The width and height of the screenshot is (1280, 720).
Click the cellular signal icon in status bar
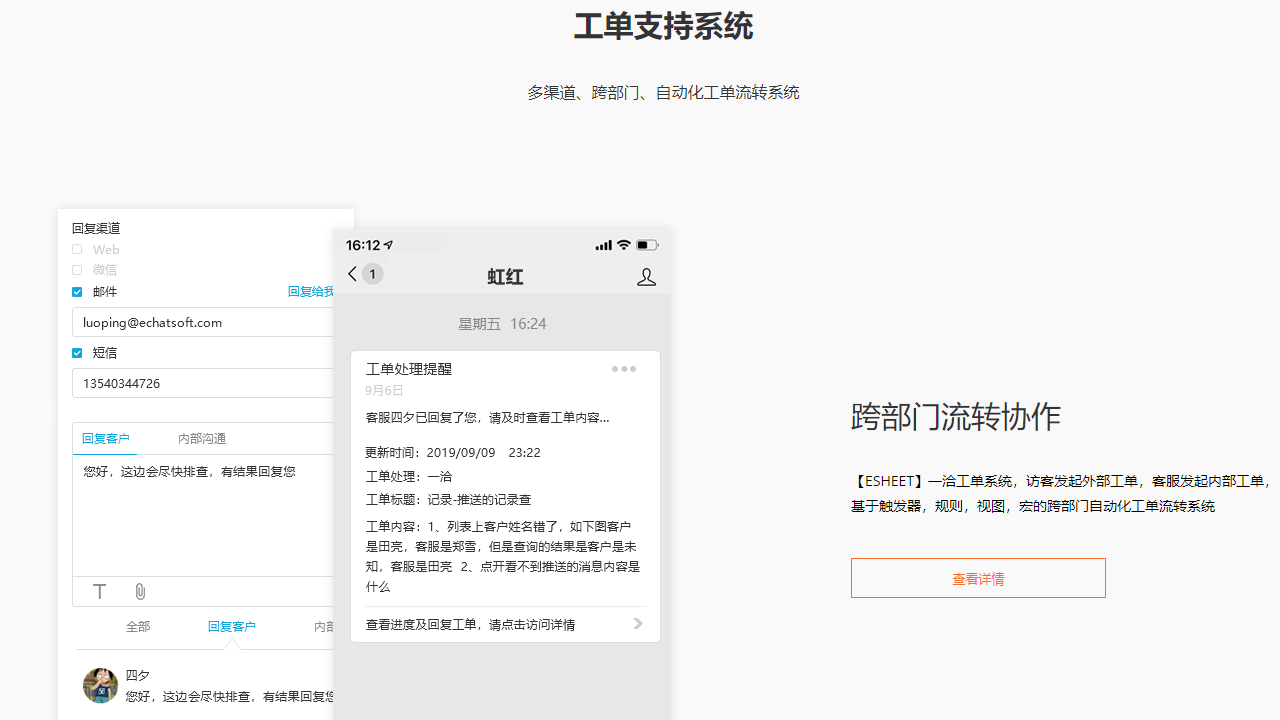point(603,244)
